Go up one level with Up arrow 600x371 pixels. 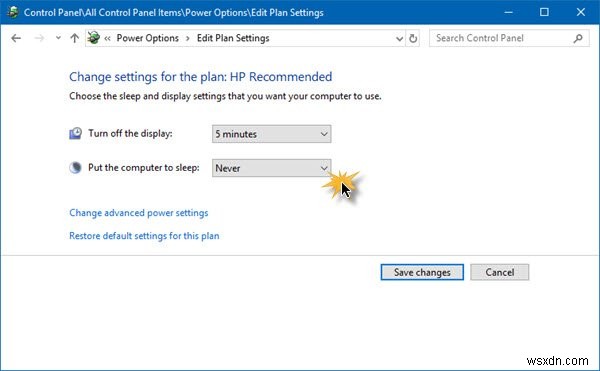tap(75, 38)
